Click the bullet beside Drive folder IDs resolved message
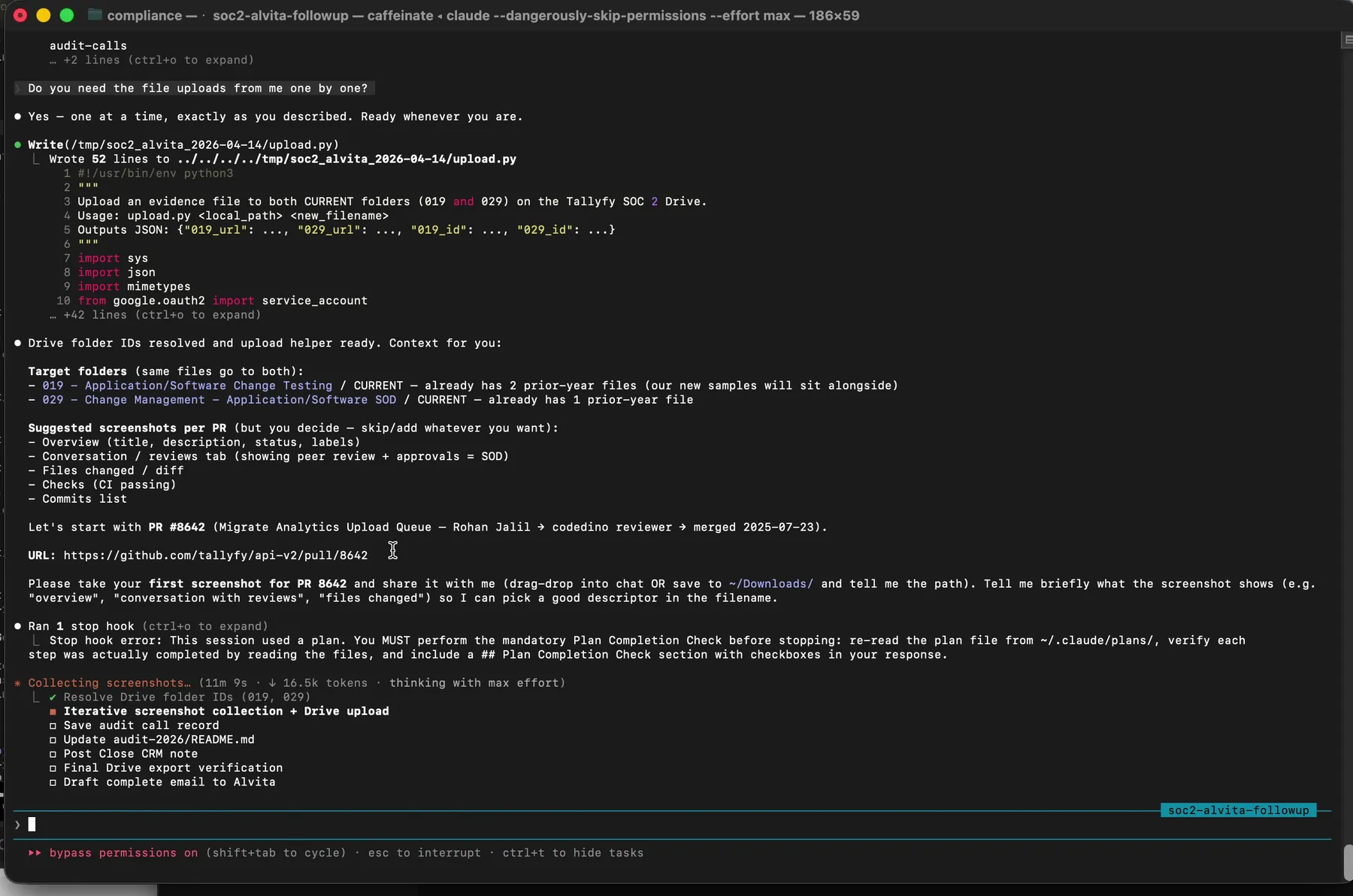Screen dimensions: 1353x896 click(18, 343)
